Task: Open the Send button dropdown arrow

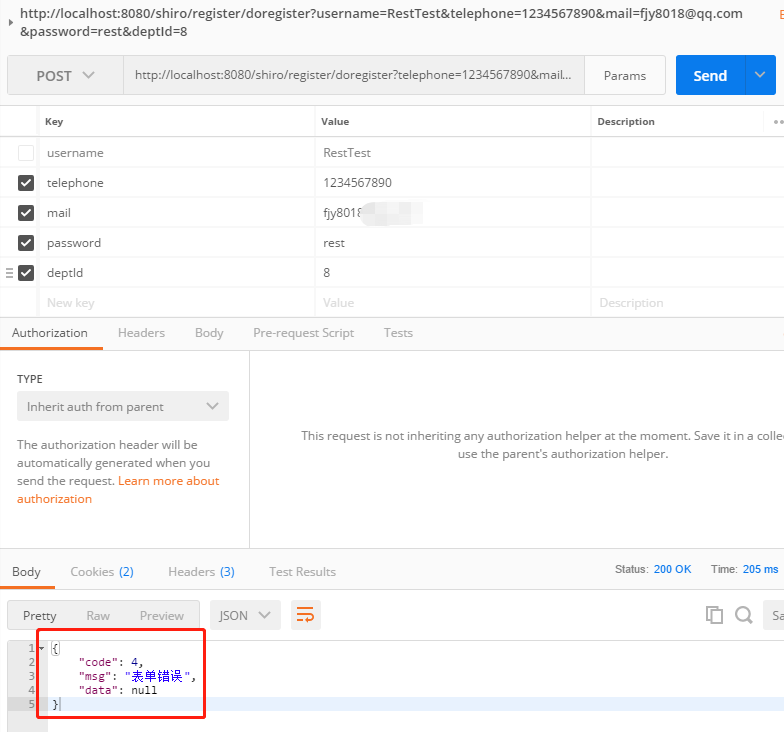Action: point(760,75)
